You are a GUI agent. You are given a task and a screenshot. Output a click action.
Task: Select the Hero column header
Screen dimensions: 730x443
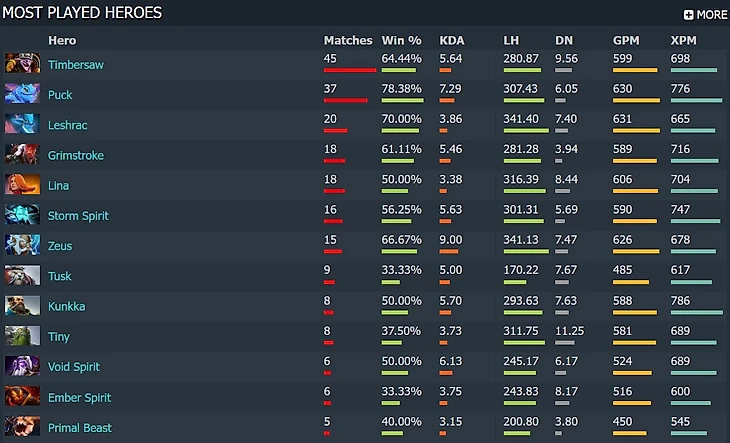pos(62,40)
